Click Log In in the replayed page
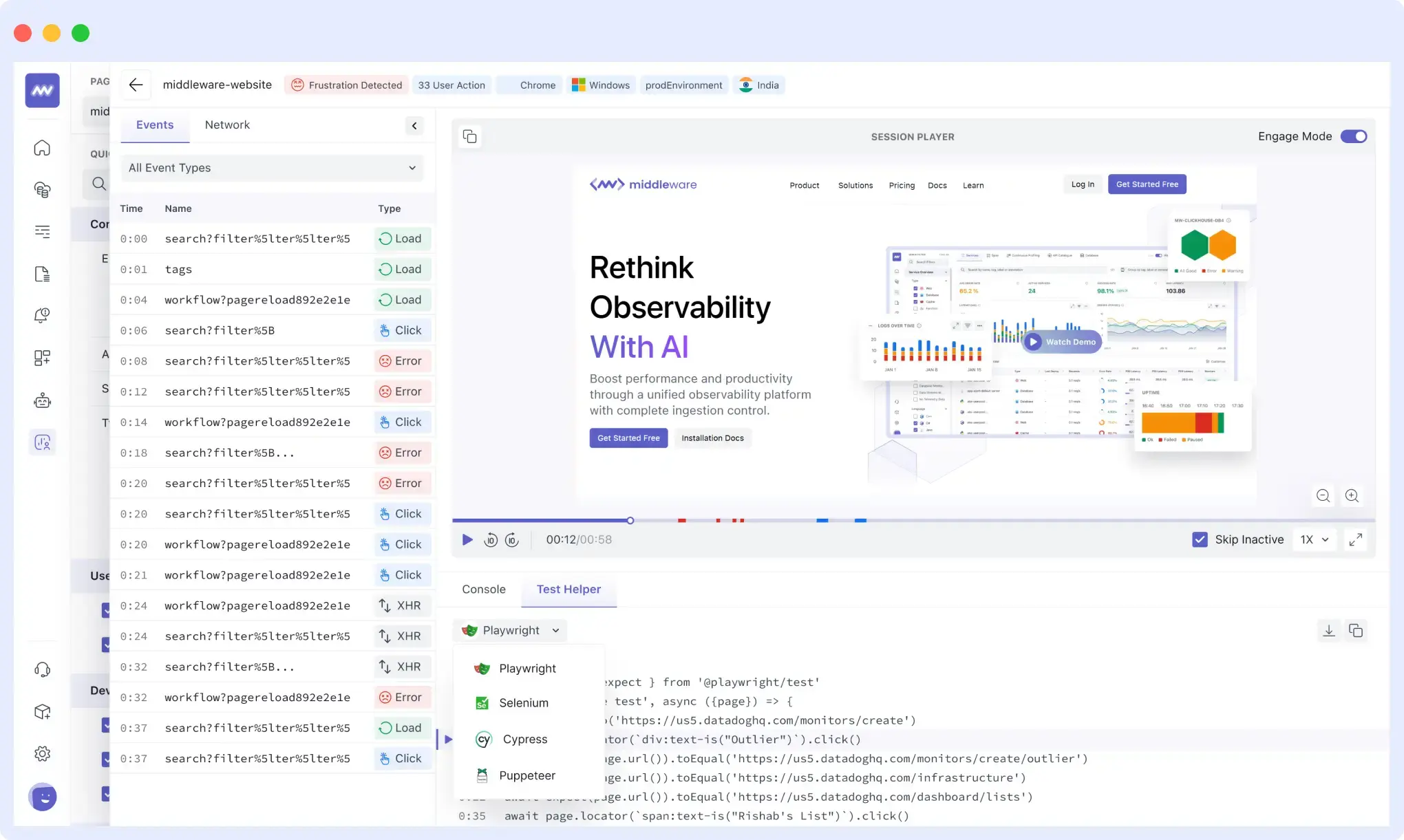This screenshot has height=840, width=1404. (x=1083, y=184)
